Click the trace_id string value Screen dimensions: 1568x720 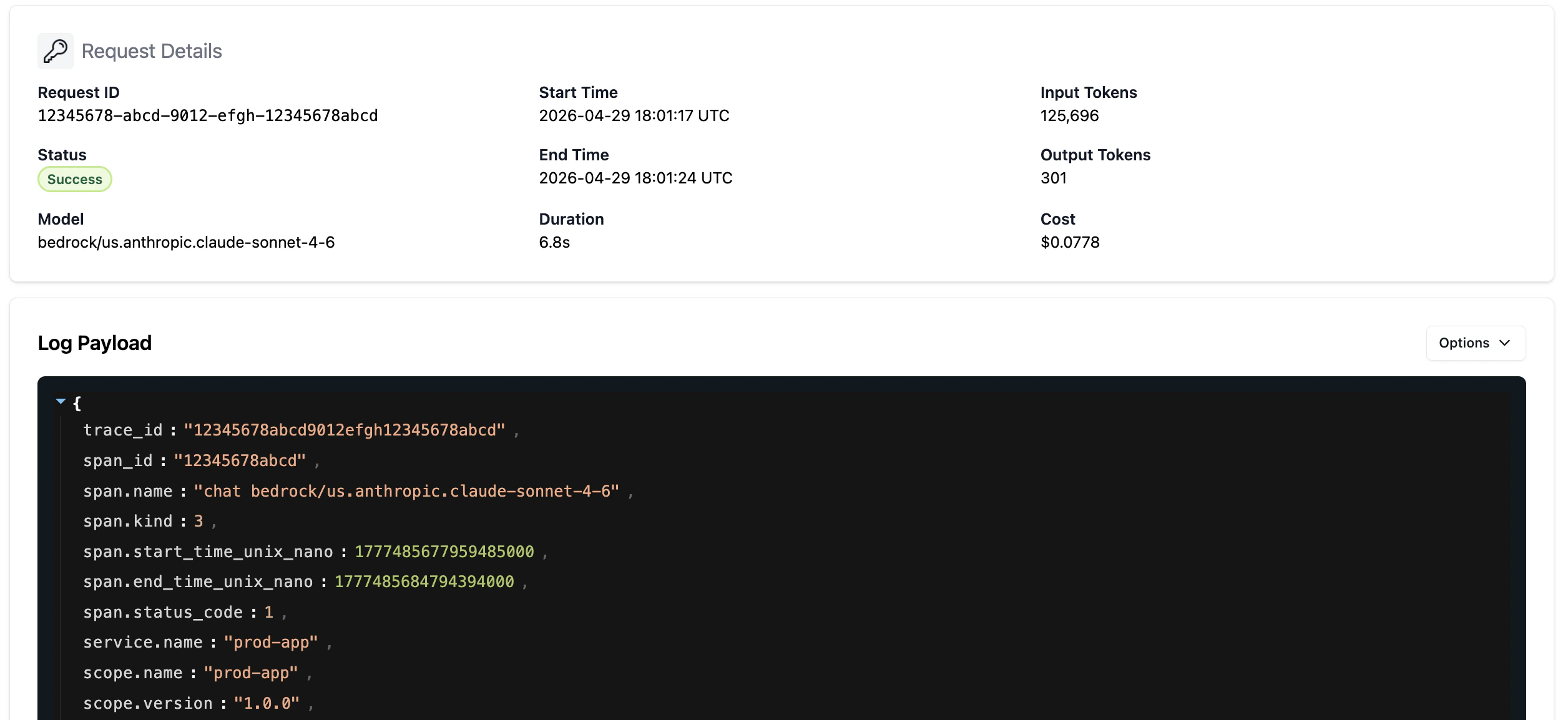[x=345, y=430]
